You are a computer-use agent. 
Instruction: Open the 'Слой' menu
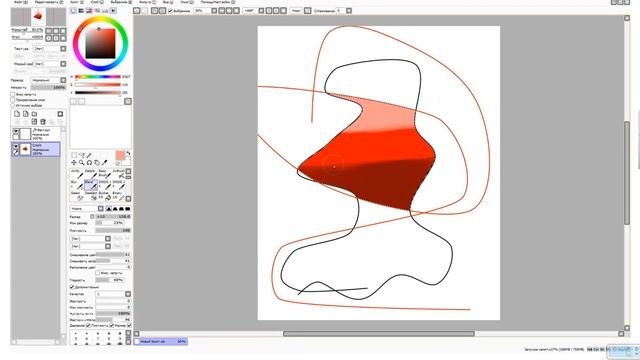[x=96, y=2]
